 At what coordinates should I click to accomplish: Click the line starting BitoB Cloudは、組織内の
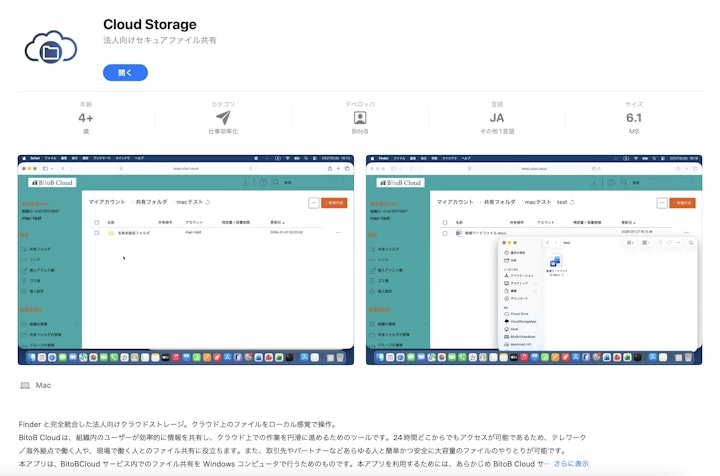tap(302, 437)
